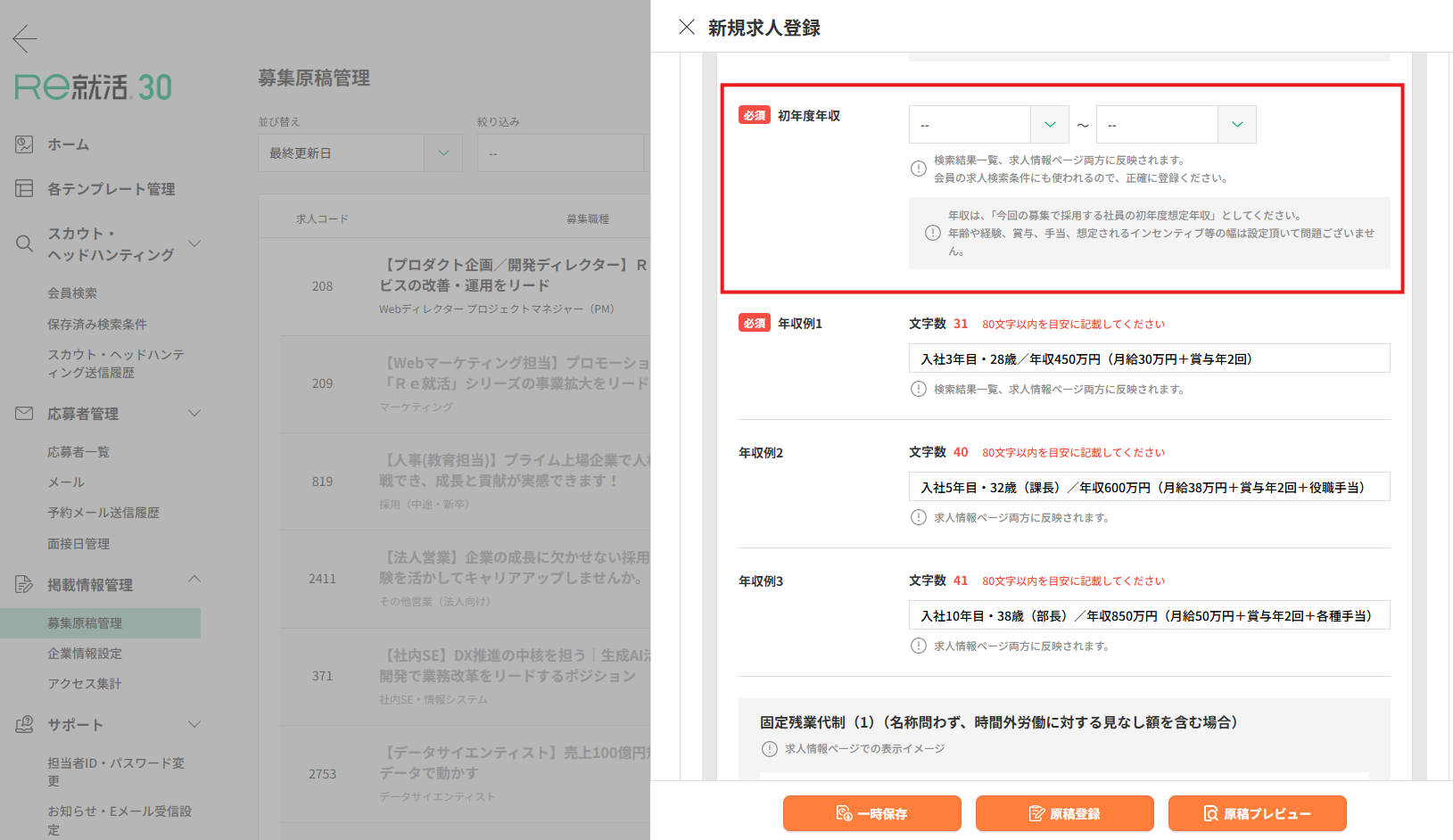Open 面接日管理 menu item
The image size is (1453, 840).
coord(78,543)
